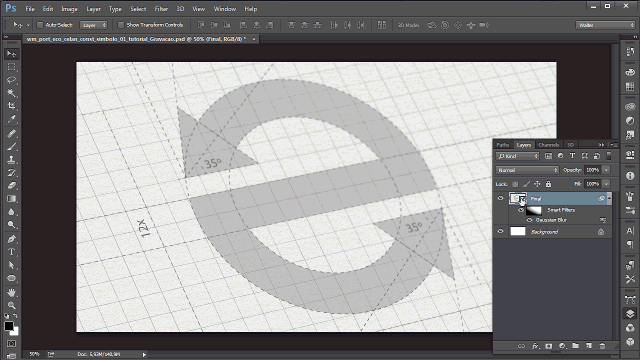The image size is (640, 360).
Task: Hide the Smart Filters
Action: pyautogui.click(x=521, y=210)
